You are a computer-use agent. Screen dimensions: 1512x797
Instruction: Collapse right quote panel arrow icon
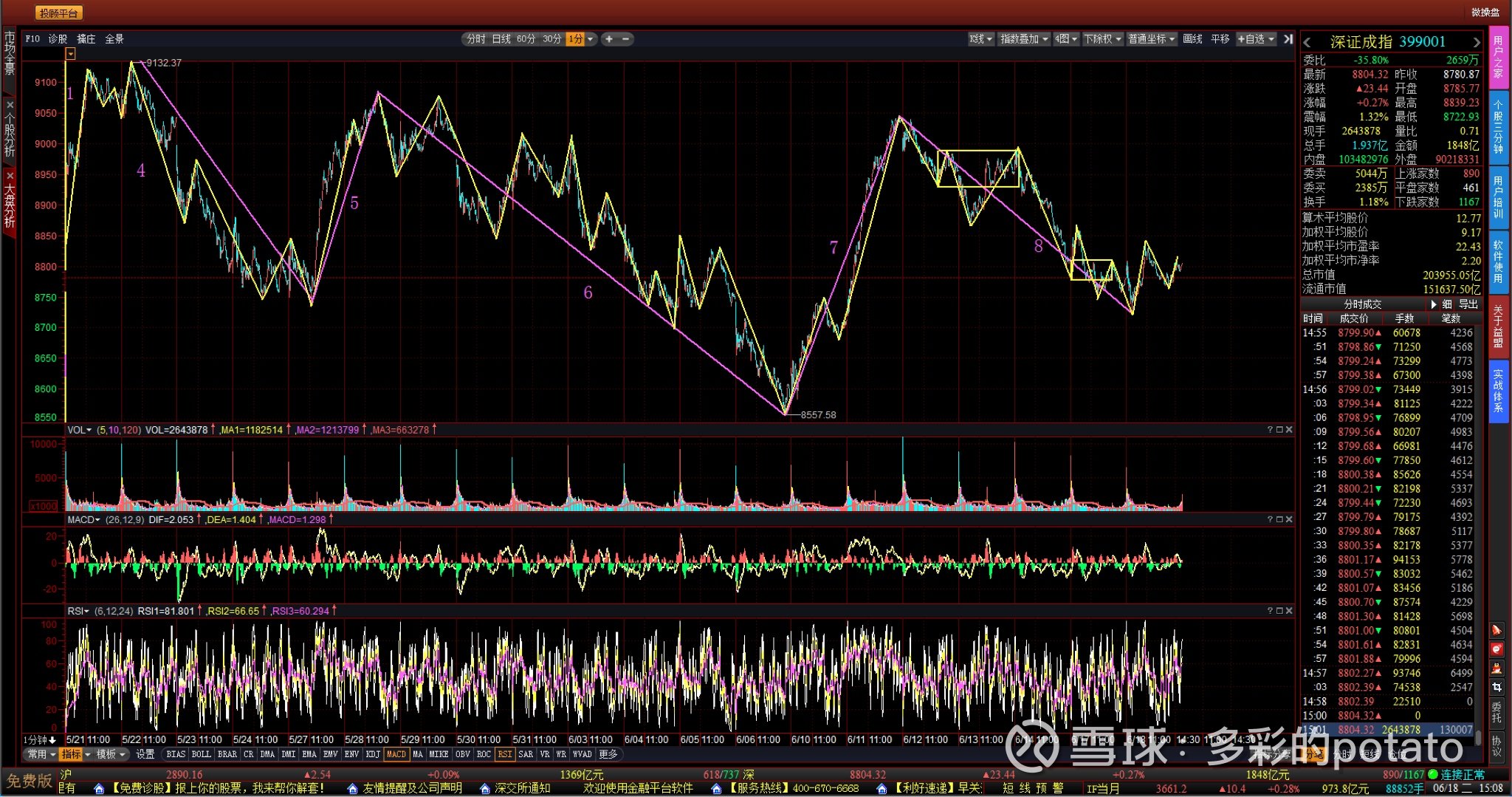pos(1288,39)
